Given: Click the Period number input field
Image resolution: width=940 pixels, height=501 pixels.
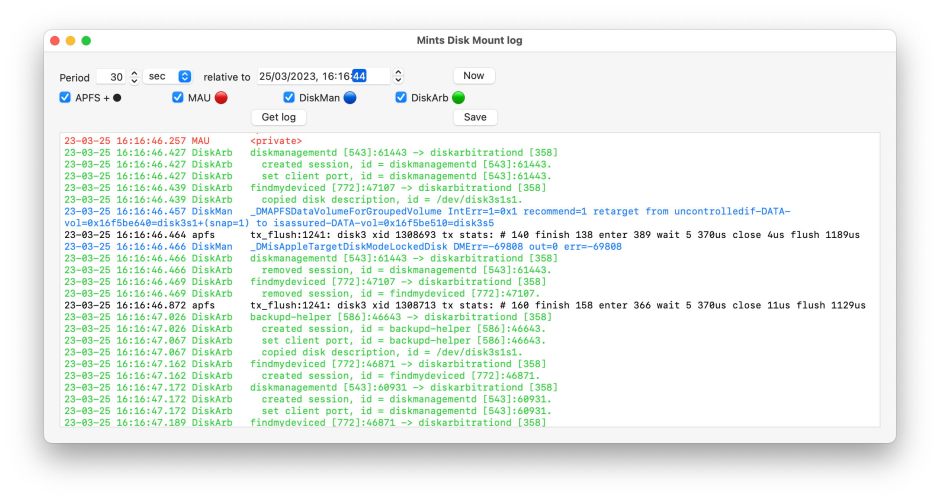Looking at the screenshot, I should coord(112,77).
